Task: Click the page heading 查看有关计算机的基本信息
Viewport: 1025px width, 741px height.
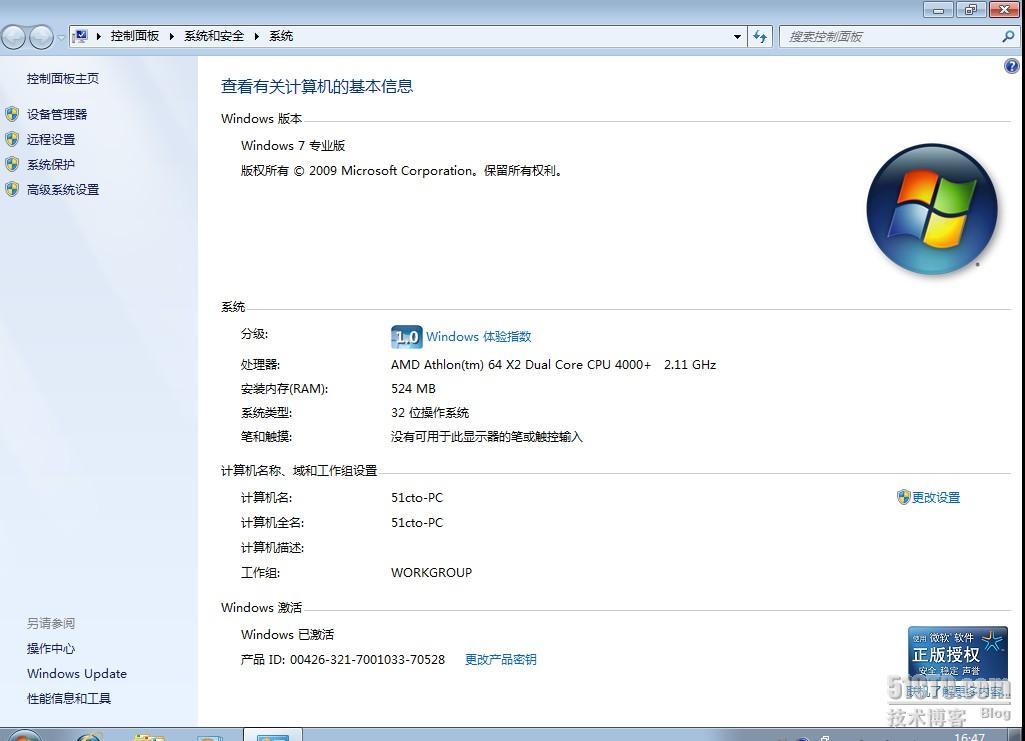Action: click(x=317, y=86)
